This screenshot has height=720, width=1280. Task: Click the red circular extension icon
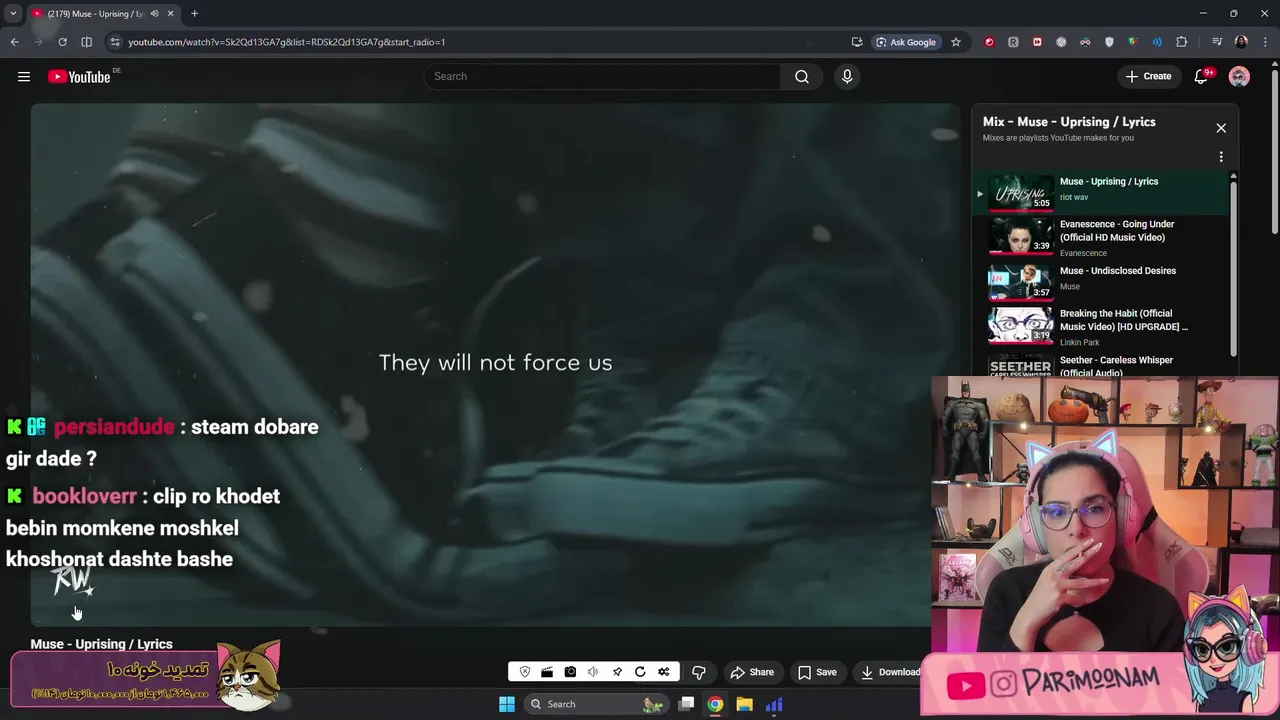(989, 42)
